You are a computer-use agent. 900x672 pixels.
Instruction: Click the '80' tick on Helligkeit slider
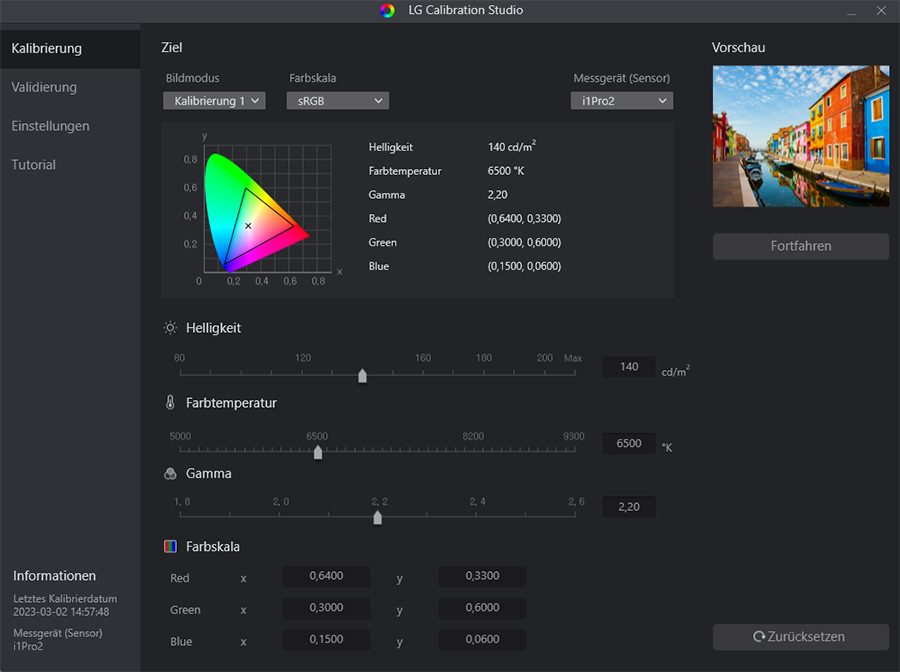pos(180,358)
